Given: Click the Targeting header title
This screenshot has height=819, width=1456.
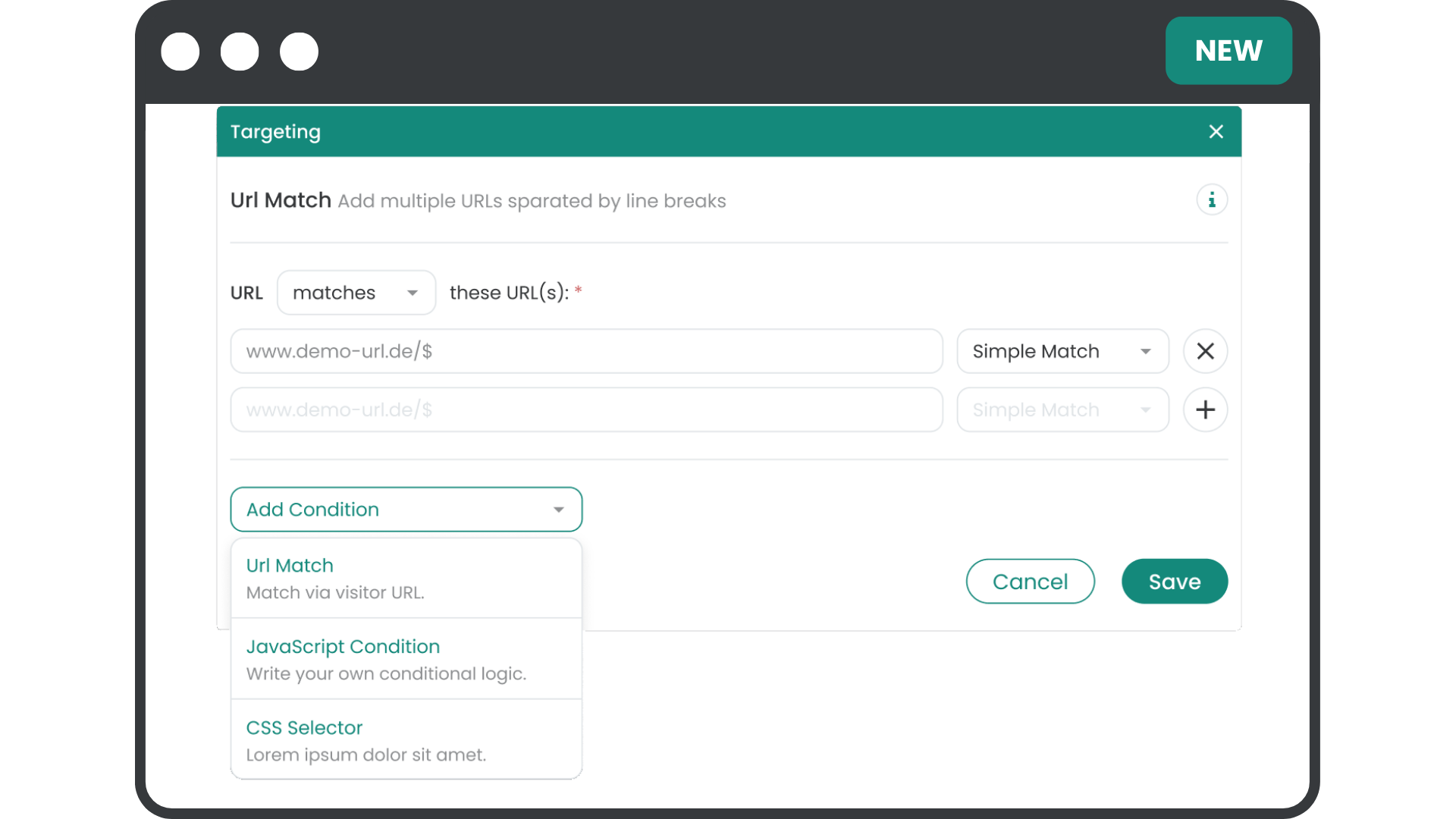Looking at the screenshot, I should (x=275, y=132).
